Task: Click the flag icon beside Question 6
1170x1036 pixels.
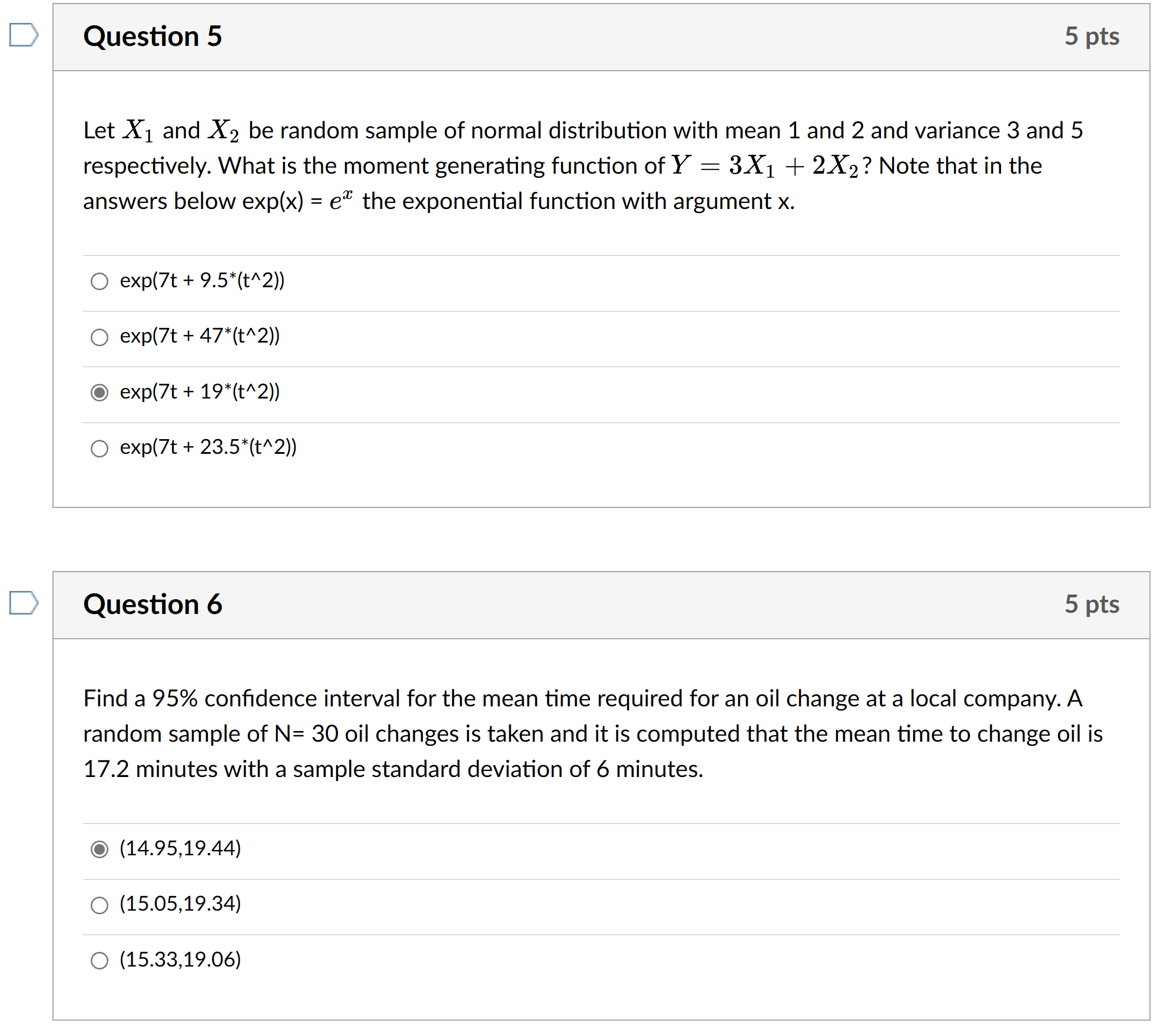Action: pyautogui.click(x=24, y=603)
